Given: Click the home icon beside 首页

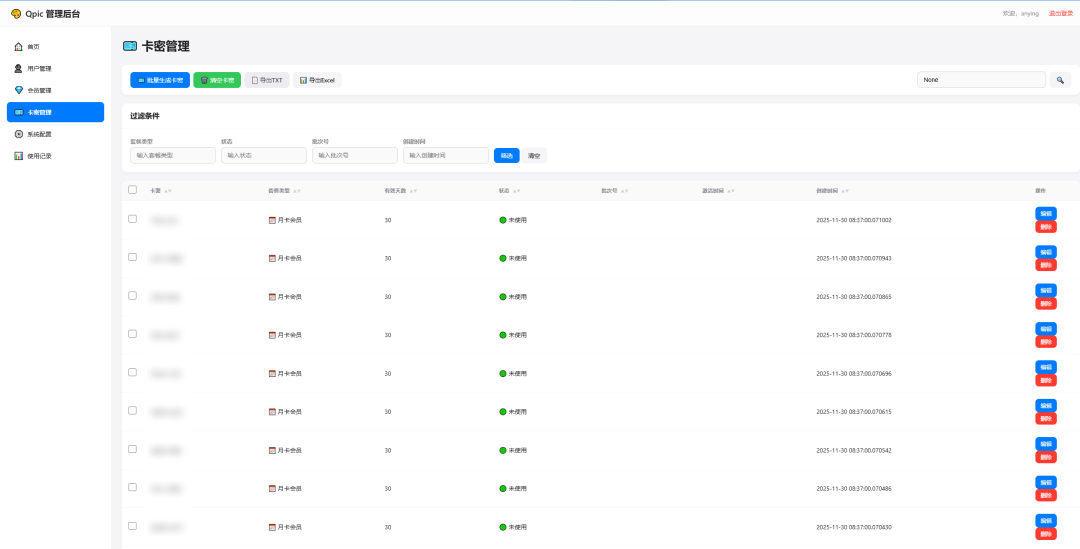Looking at the screenshot, I should coord(19,47).
